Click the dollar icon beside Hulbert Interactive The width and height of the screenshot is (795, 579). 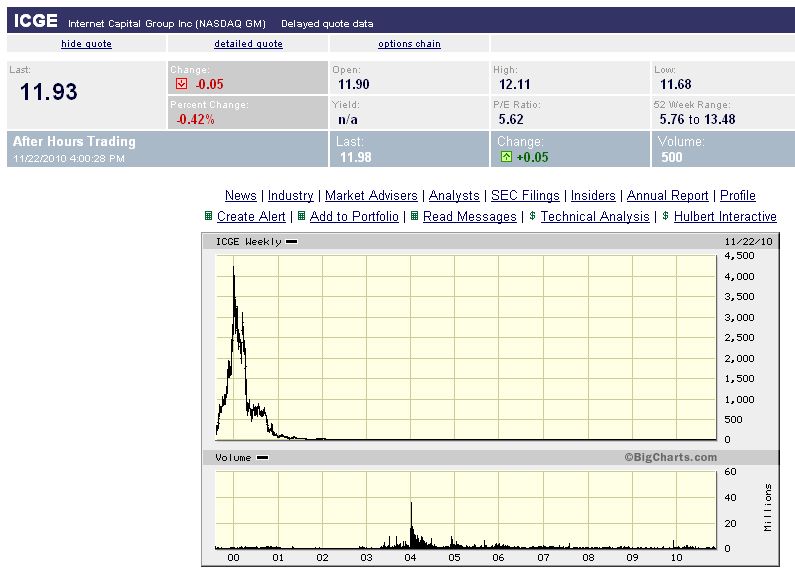coord(665,215)
